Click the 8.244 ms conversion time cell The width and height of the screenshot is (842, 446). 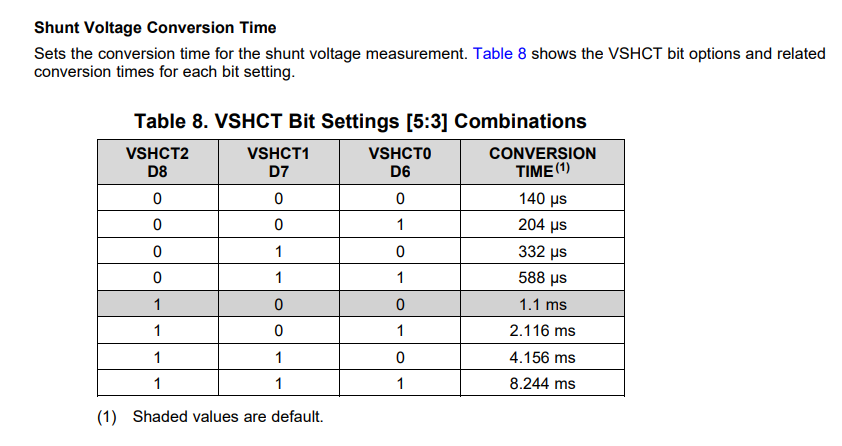[x=542, y=383]
